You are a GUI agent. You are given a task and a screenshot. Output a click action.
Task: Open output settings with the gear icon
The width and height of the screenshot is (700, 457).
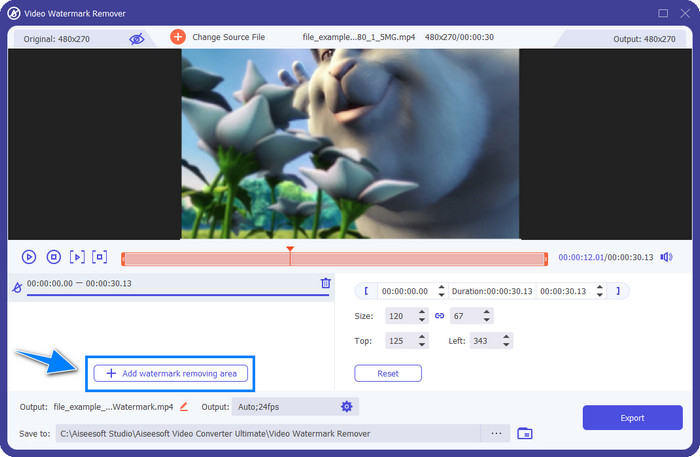point(347,407)
